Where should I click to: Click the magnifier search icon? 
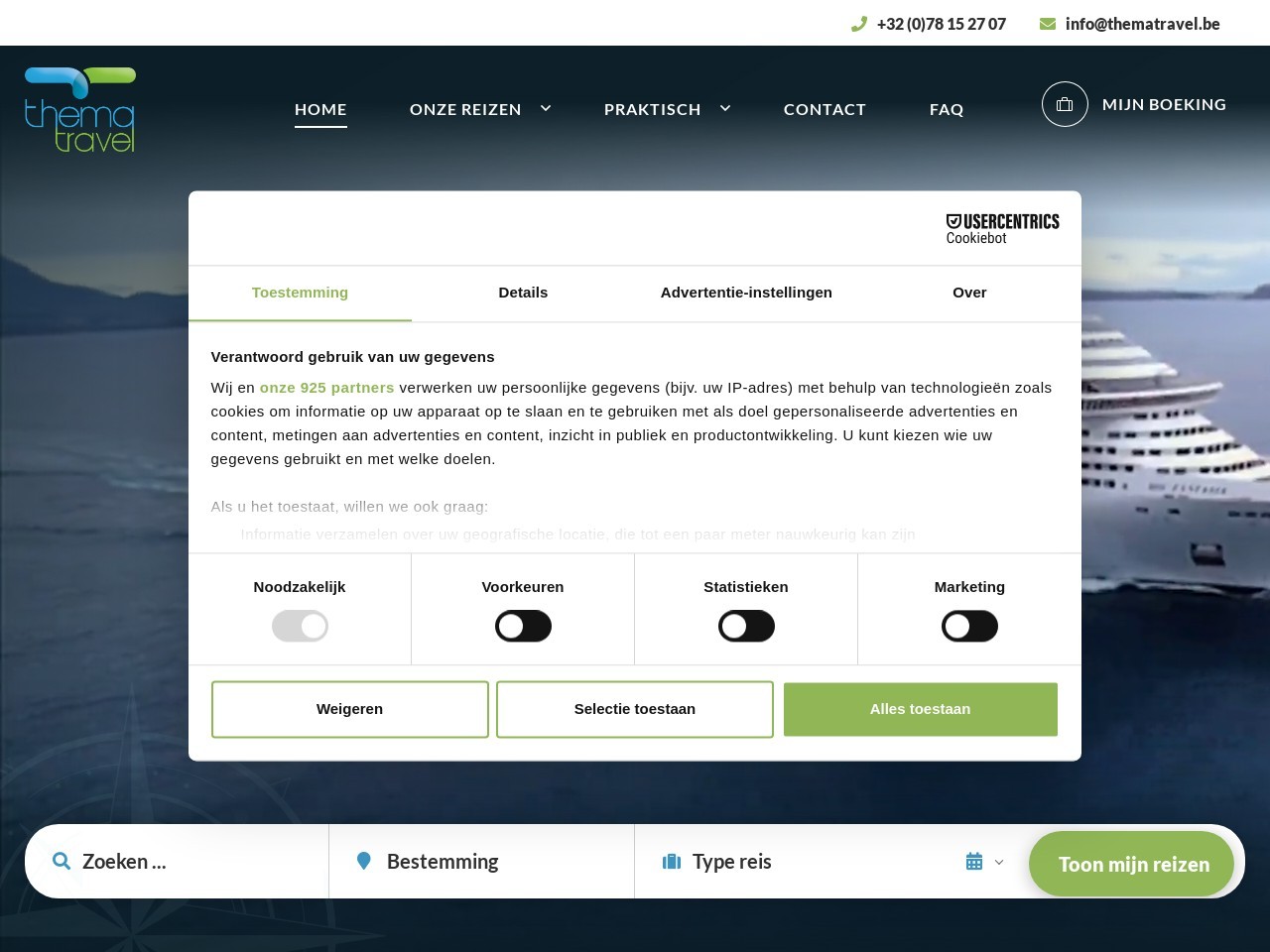coord(62,861)
